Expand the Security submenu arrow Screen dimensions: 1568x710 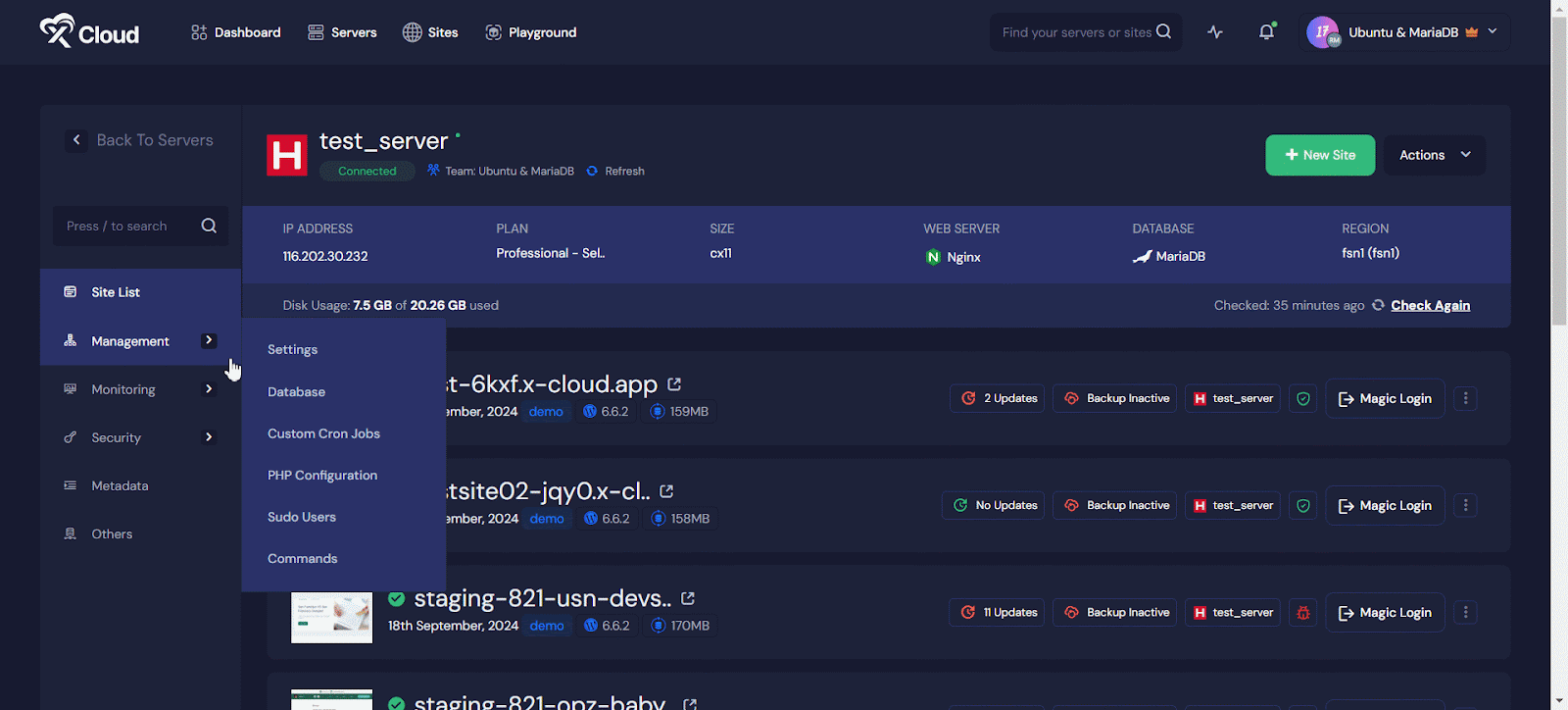click(x=209, y=437)
